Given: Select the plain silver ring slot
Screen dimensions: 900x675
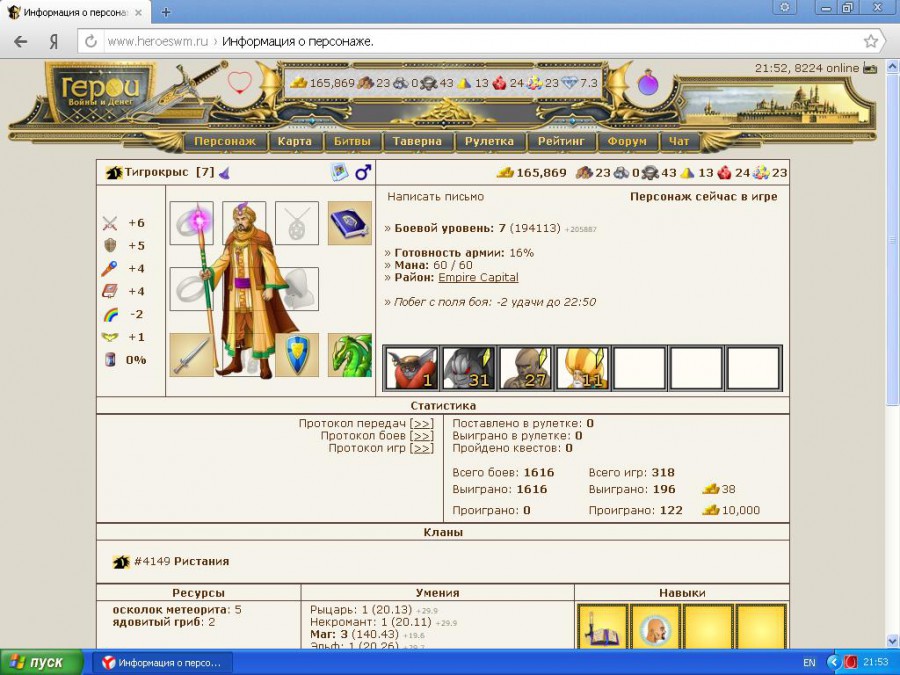Looking at the screenshot, I should (192, 289).
